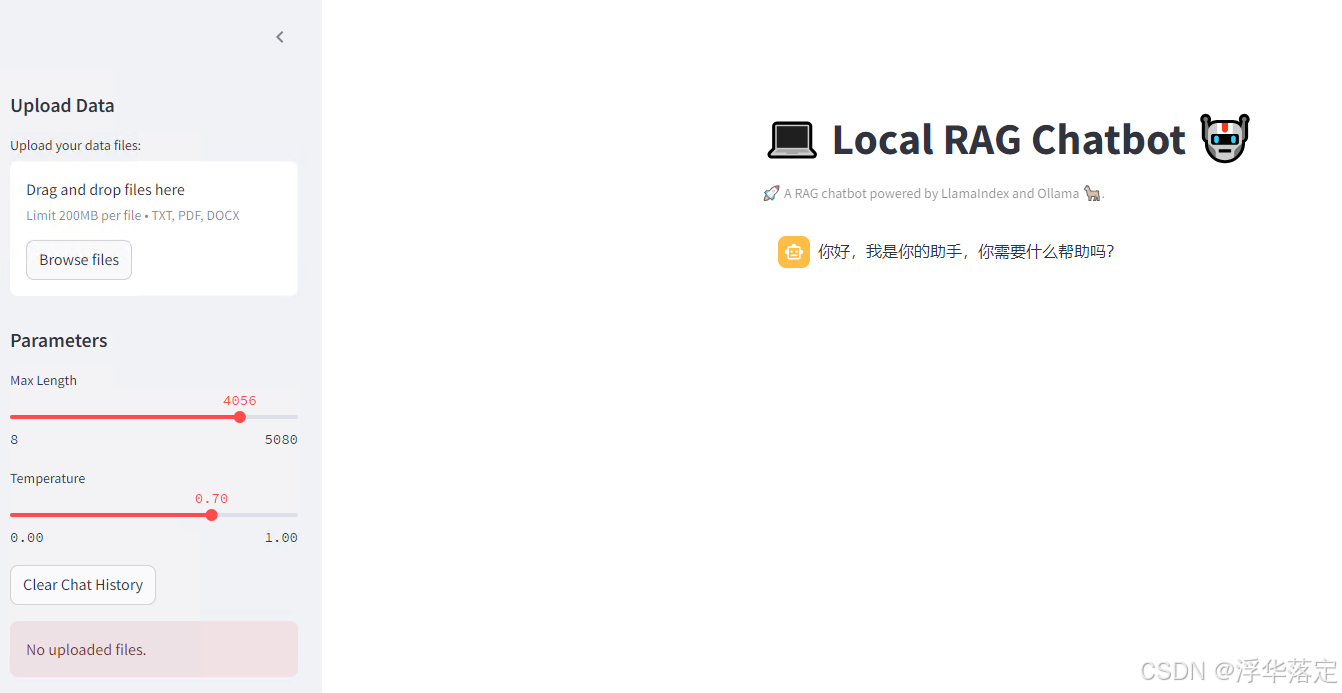Click the rocket emoji in the subtitle
This screenshot has height=693, width=1342.
[771, 193]
